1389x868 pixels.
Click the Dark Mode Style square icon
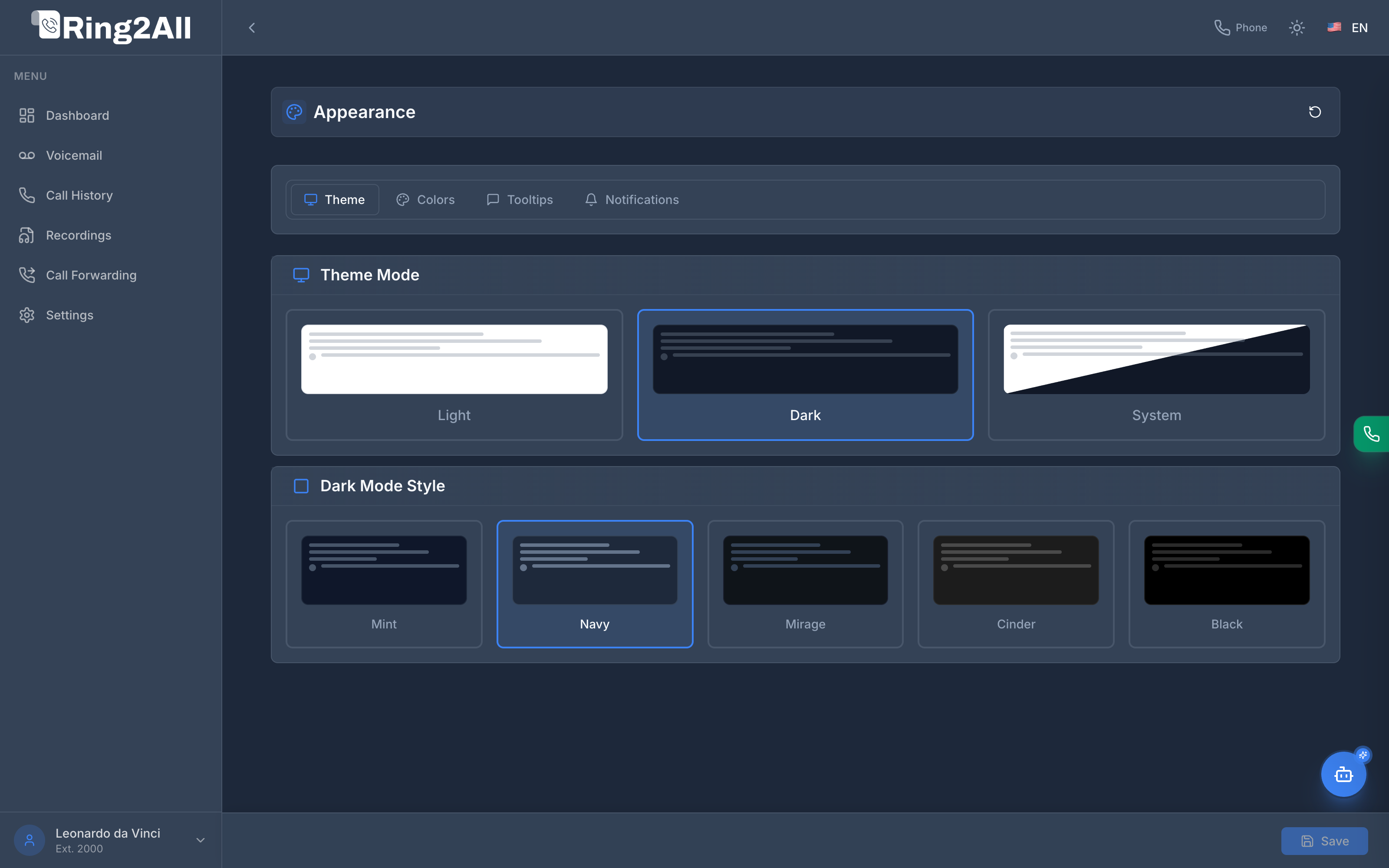coord(301,486)
